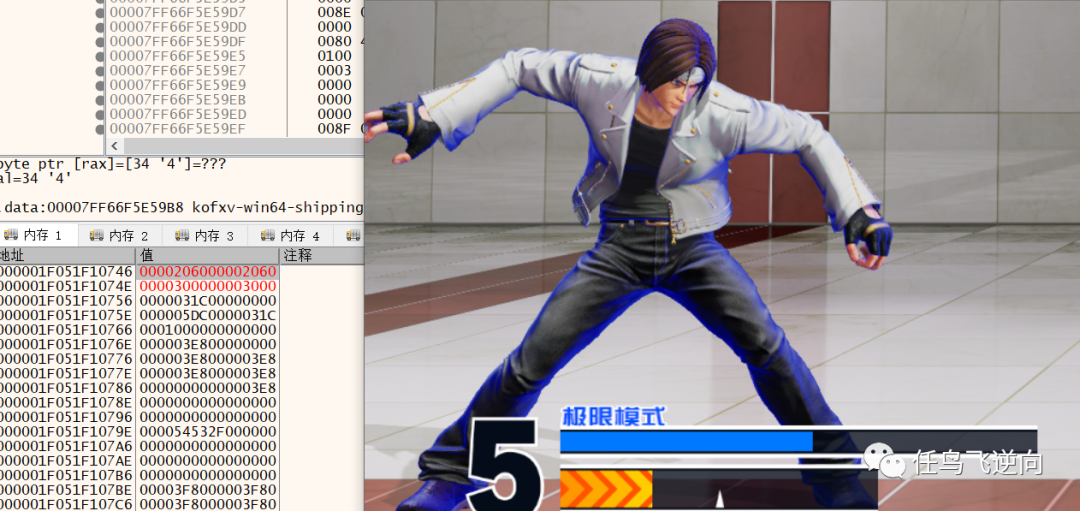Click the 地址 column header in memory dump
The image size is (1080, 511).
pyautogui.click(x=68, y=256)
